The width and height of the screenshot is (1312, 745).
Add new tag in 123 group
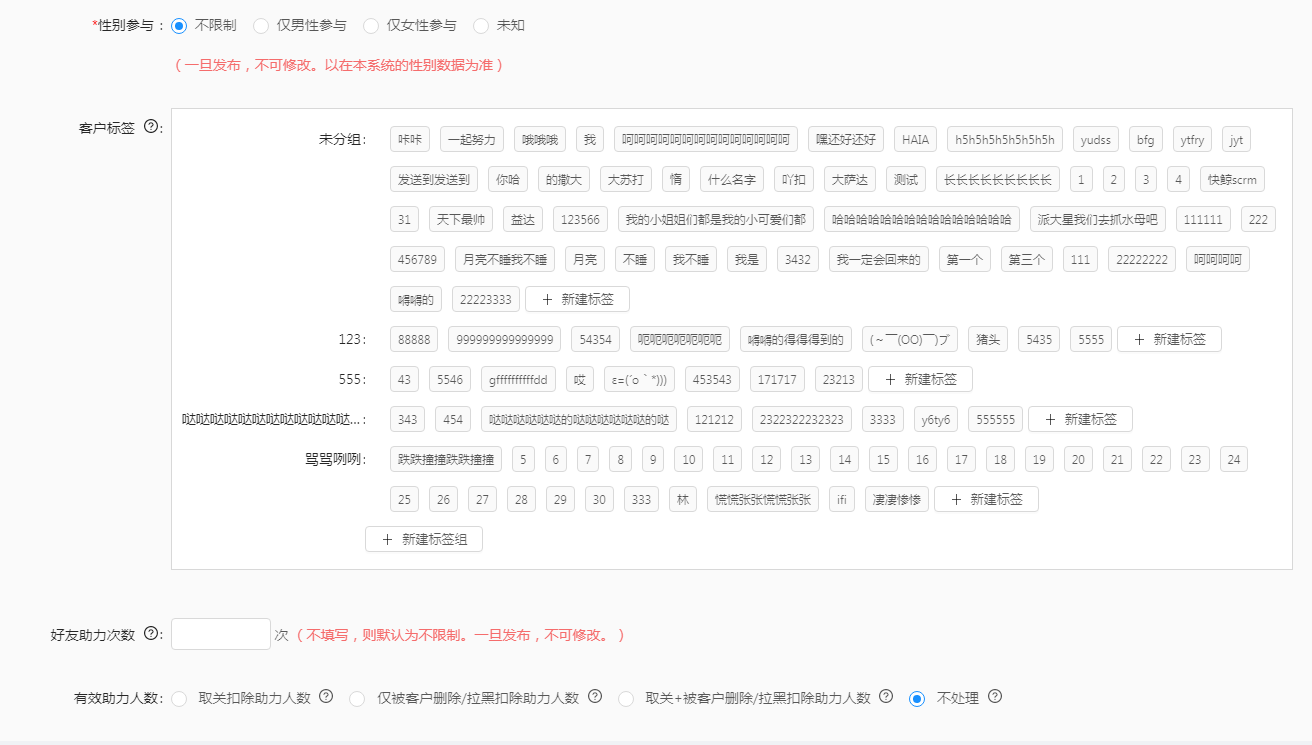pyautogui.click(x=1169, y=339)
